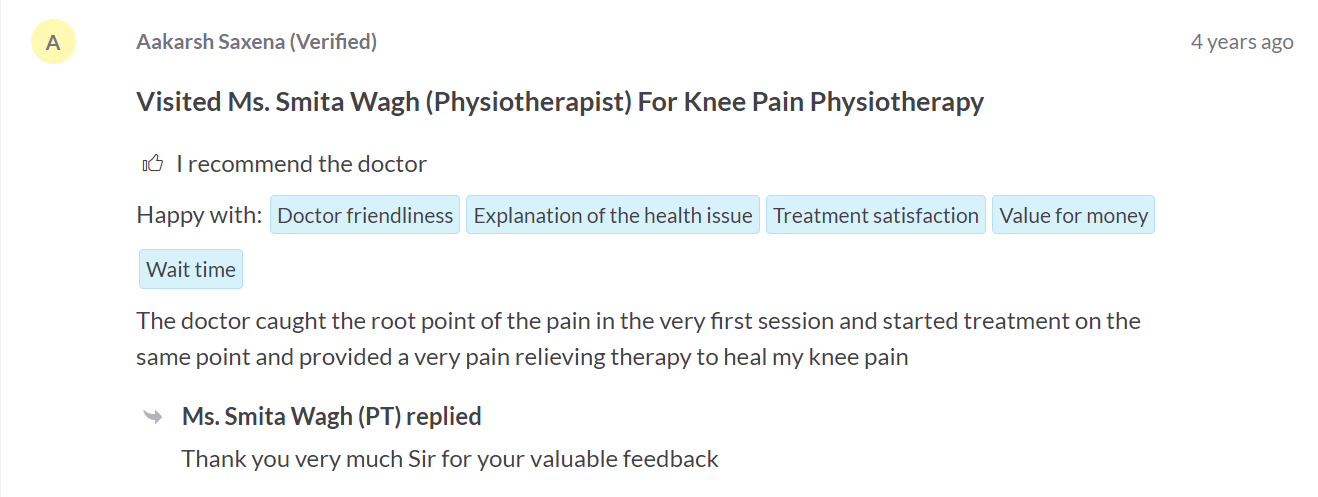Click the word "Physiotherapist" in the title
Image resolution: width=1318 pixels, height=497 pixels.
click(529, 101)
